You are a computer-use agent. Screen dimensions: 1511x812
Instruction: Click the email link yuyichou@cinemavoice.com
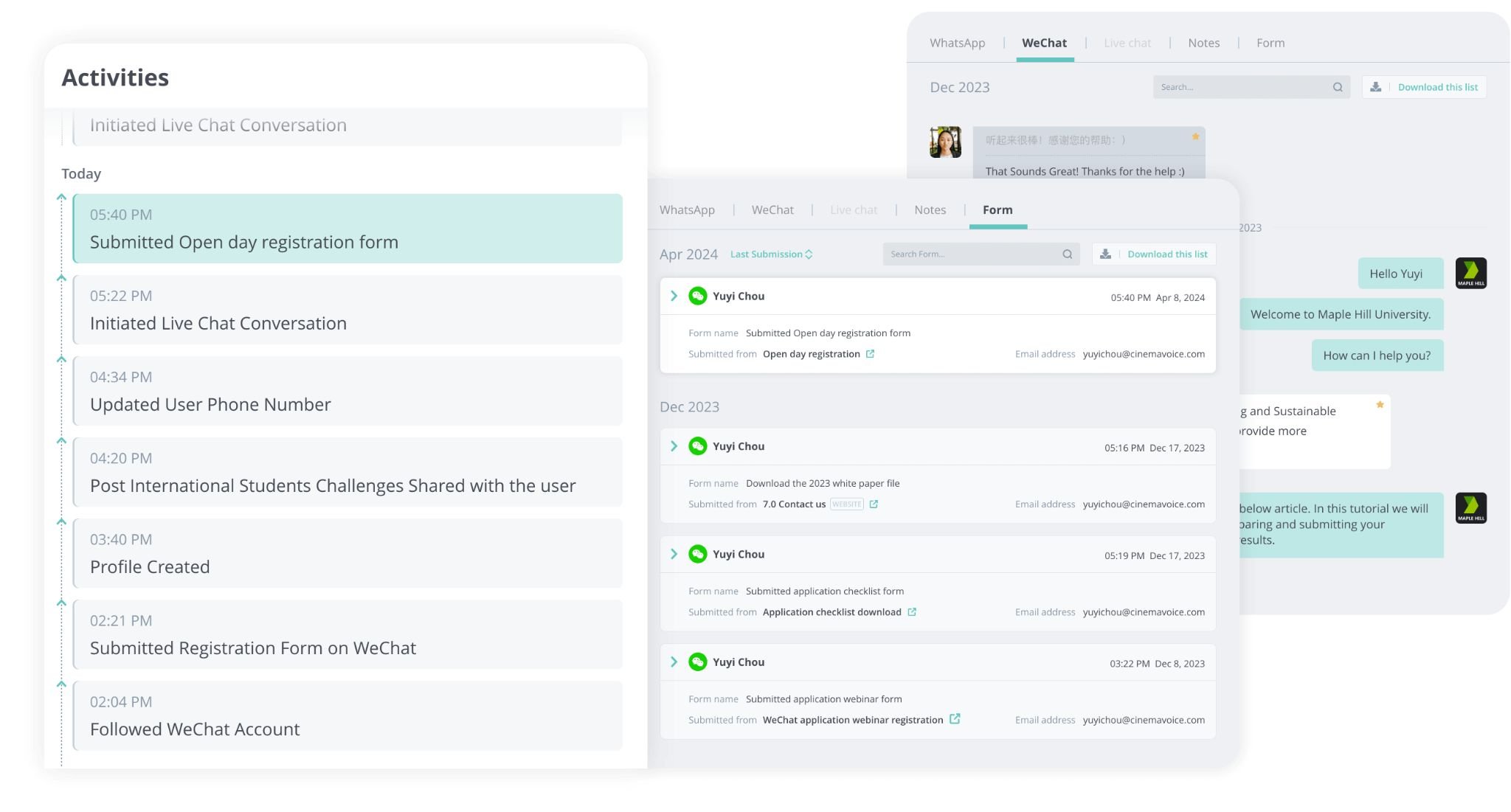pos(1143,354)
